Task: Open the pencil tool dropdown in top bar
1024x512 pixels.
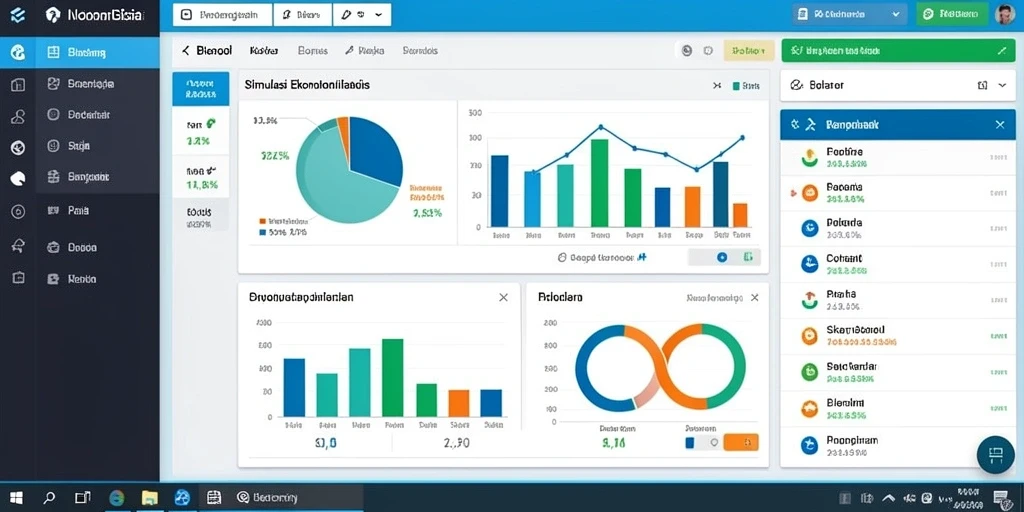Action: coord(362,14)
